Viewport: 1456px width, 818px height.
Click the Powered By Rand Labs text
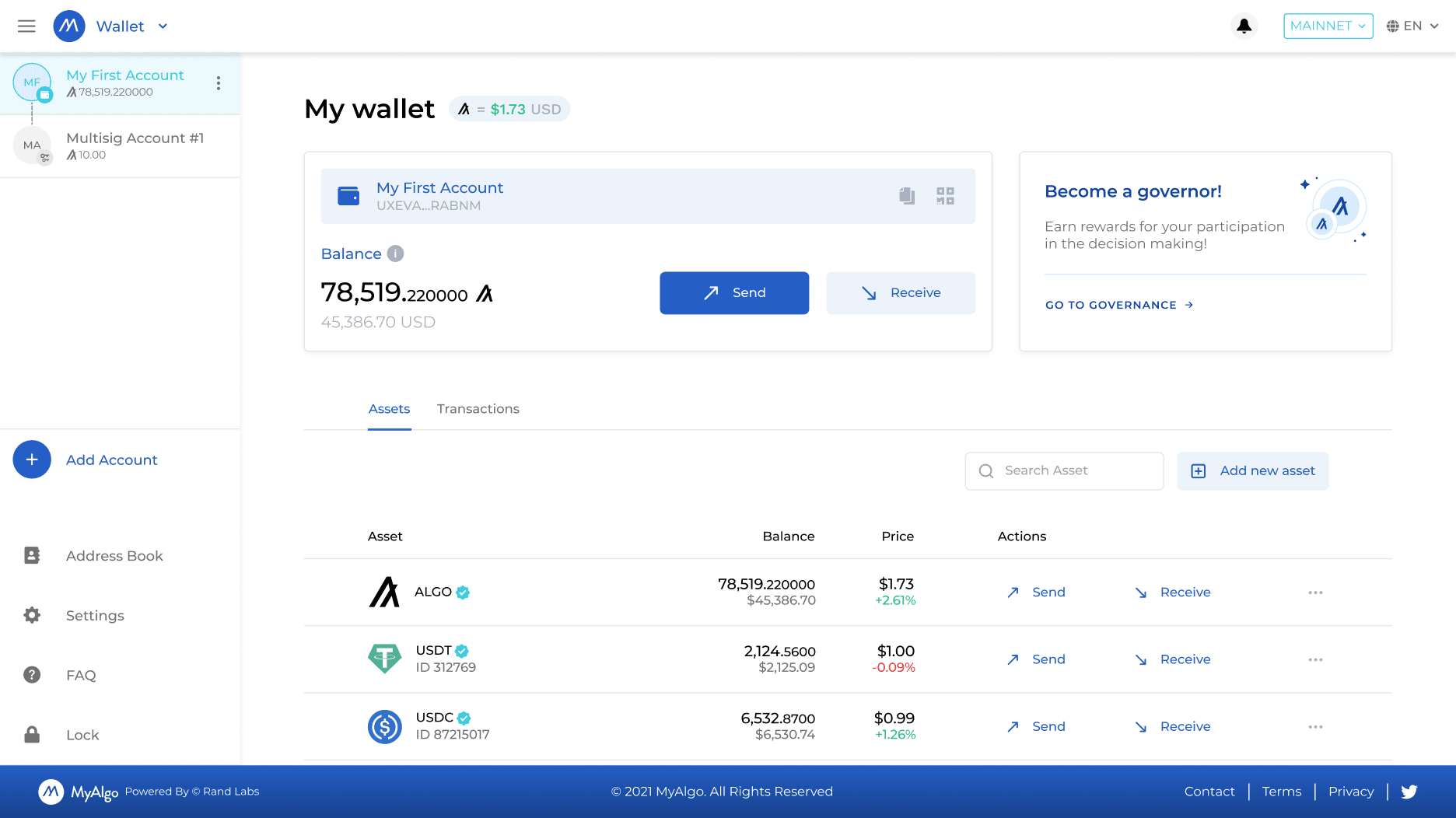click(x=192, y=792)
